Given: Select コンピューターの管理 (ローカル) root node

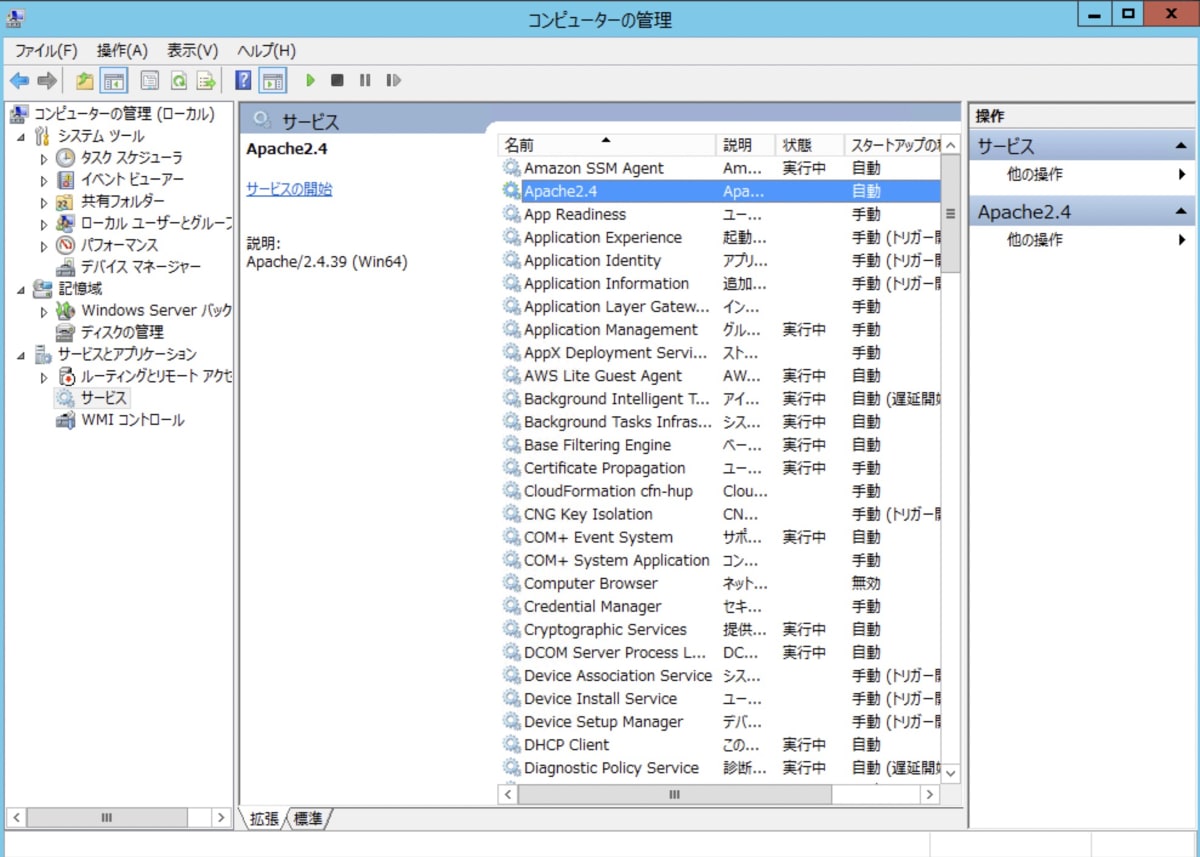Looking at the screenshot, I should point(124,113).
